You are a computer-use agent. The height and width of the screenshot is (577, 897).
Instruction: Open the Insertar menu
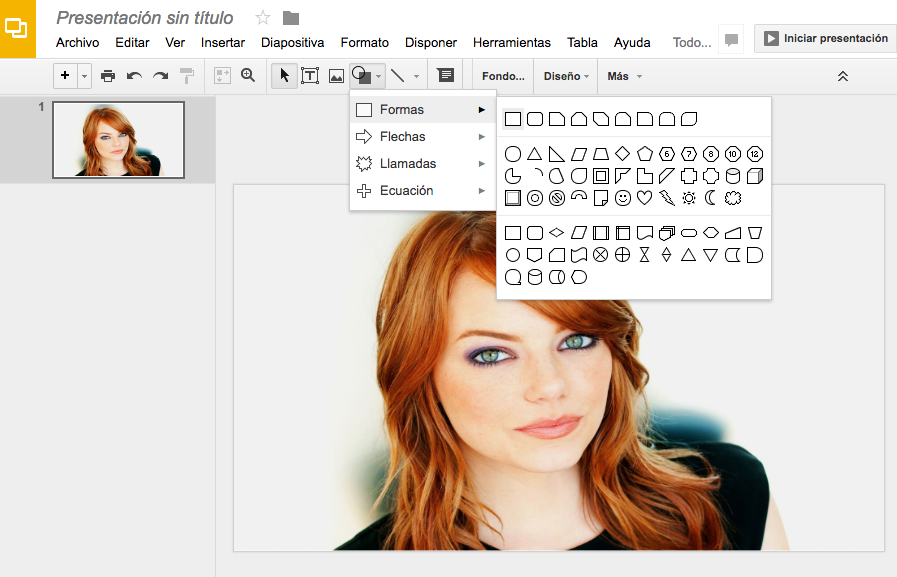tap(222, 43)
